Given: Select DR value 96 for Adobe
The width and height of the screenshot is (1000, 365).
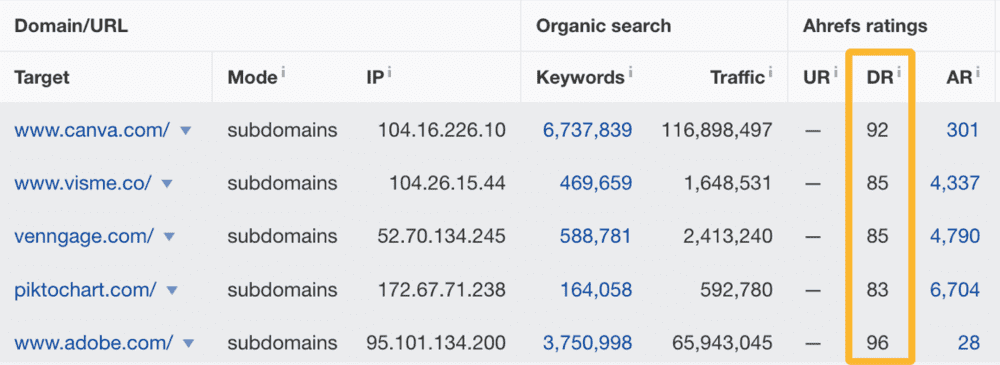Looking at the screenshot, I should click(x=877, y=343).
